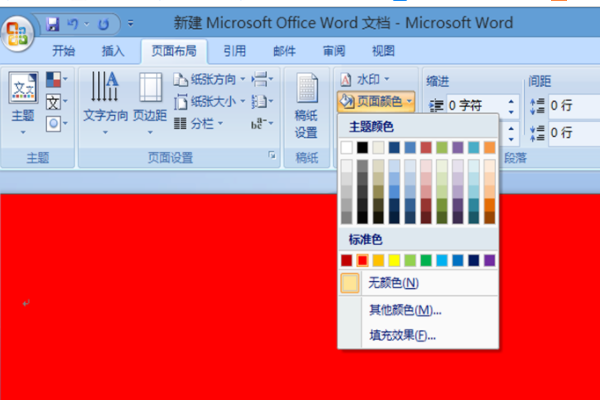Open 页边距 margins menu

pyautogui.click(x=150, y=103)
